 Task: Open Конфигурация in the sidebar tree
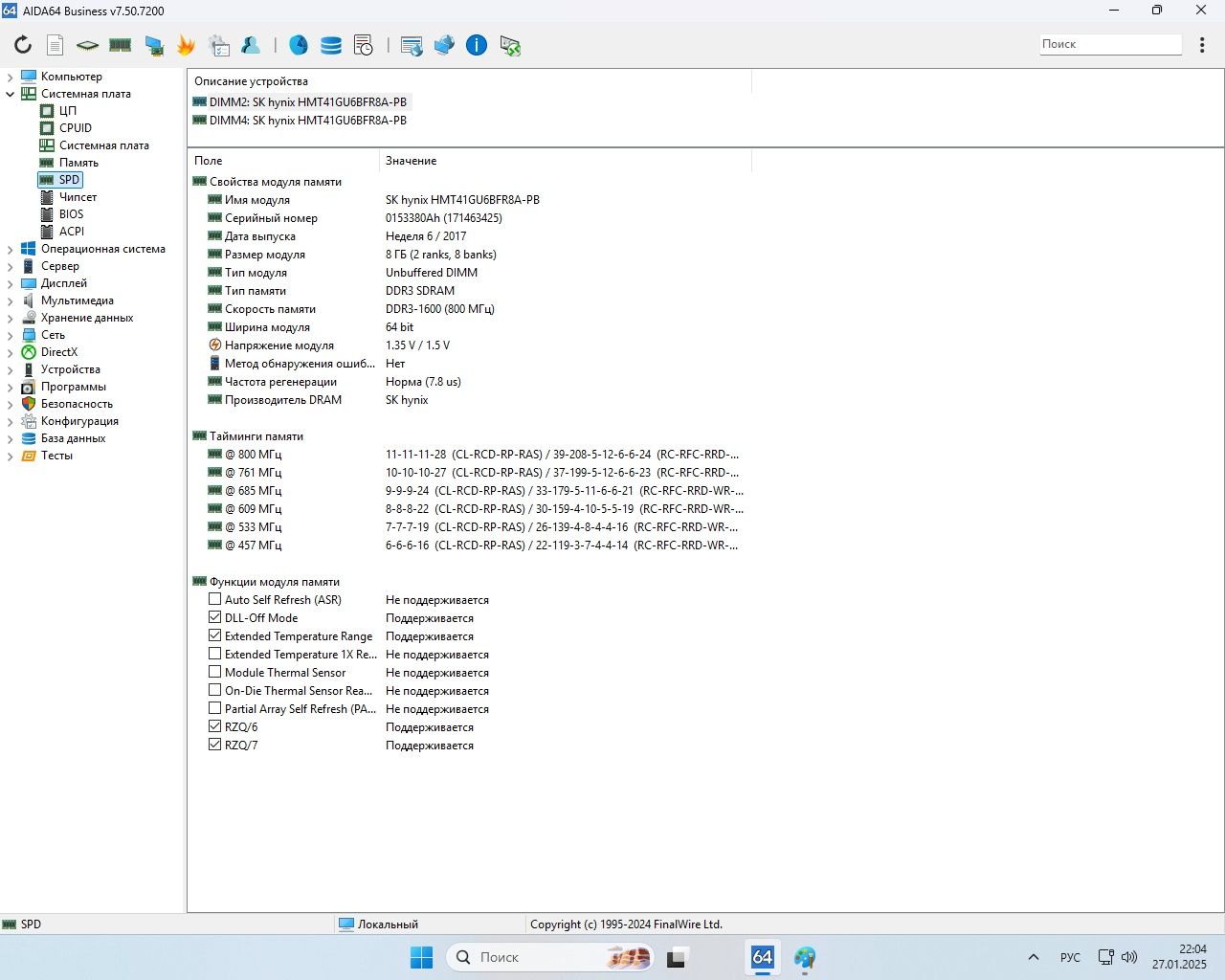pos(79,421)
